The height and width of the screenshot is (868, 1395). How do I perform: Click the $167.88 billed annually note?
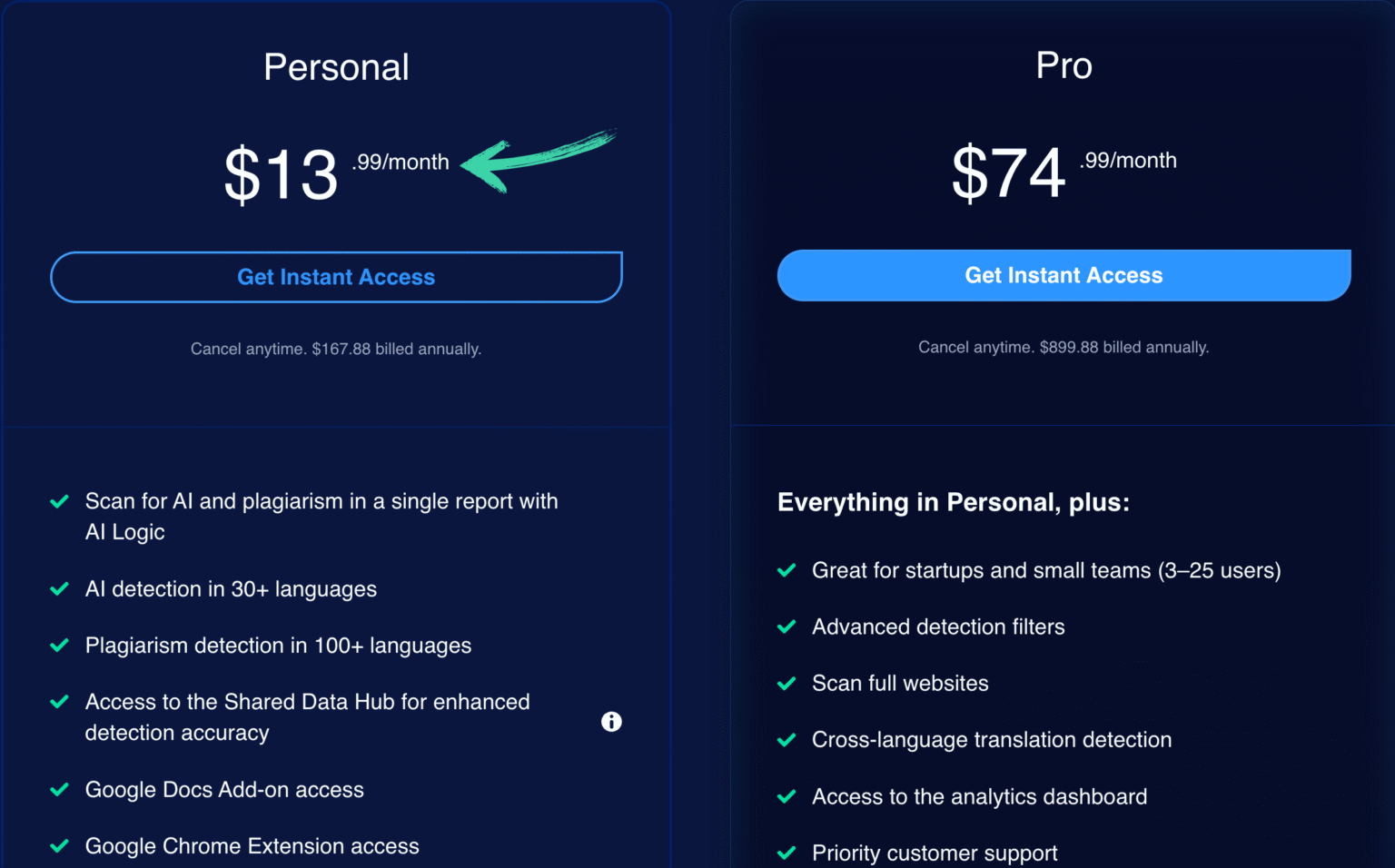[x=336, y=349]
